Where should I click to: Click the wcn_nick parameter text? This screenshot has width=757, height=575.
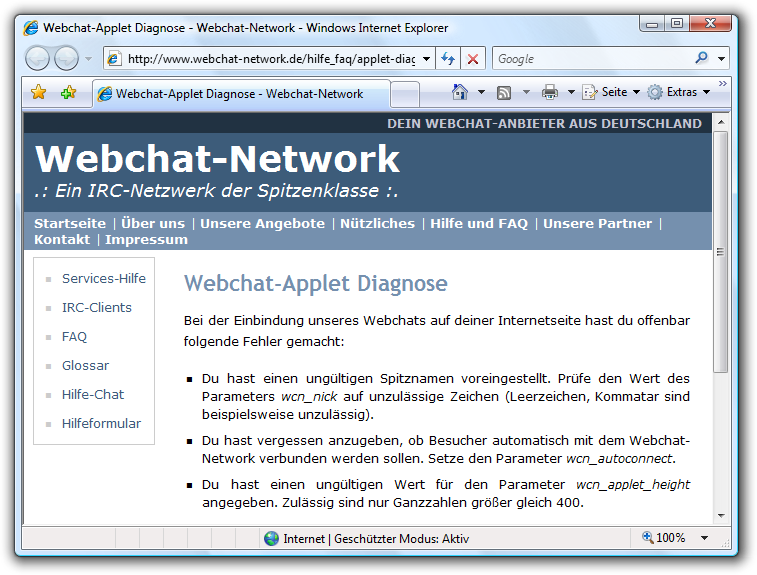[309, 397]
